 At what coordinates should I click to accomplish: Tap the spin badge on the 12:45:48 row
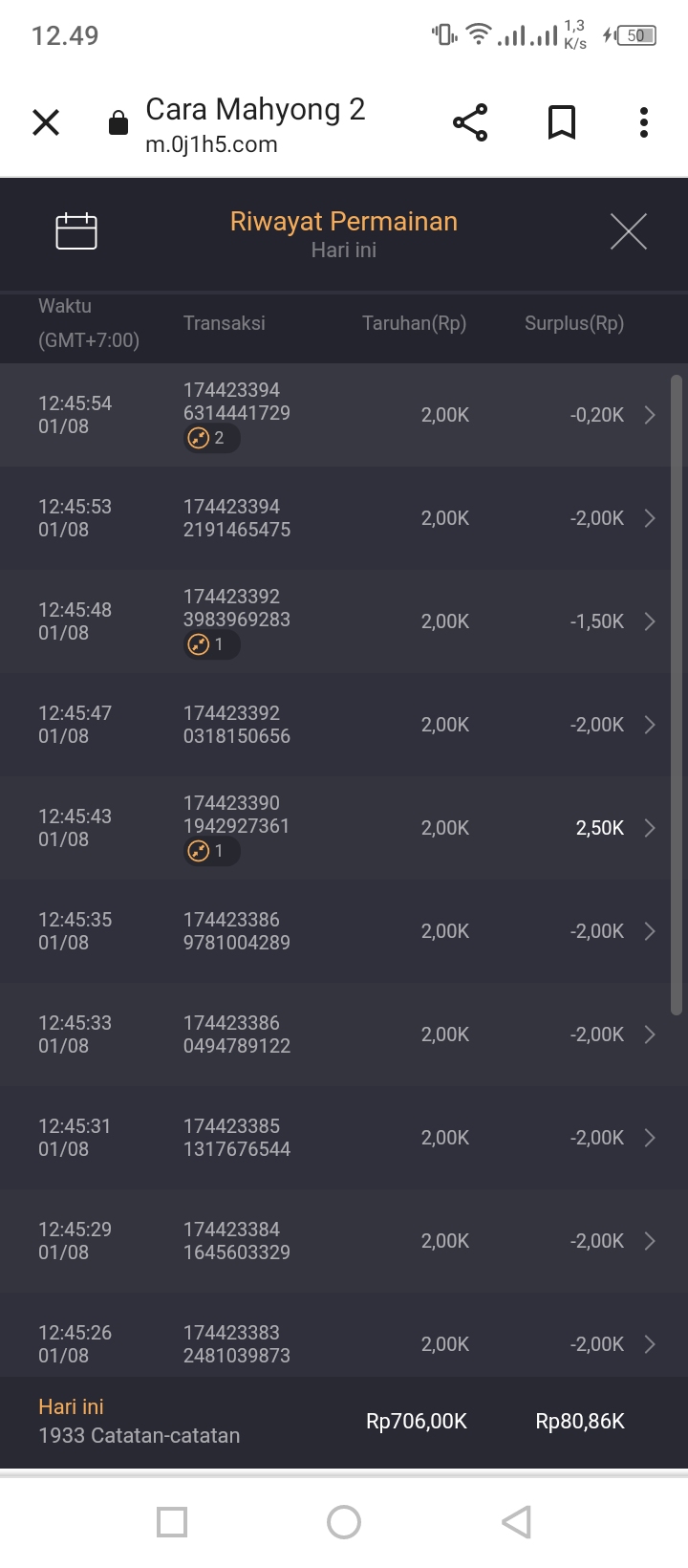coord(211,645)
